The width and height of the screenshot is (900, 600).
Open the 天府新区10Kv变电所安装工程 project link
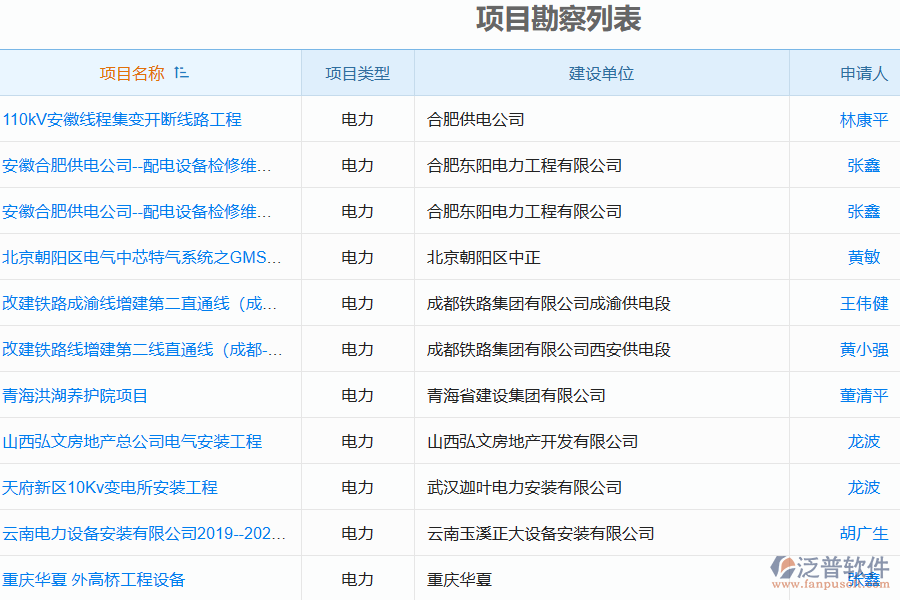point(110,487)
